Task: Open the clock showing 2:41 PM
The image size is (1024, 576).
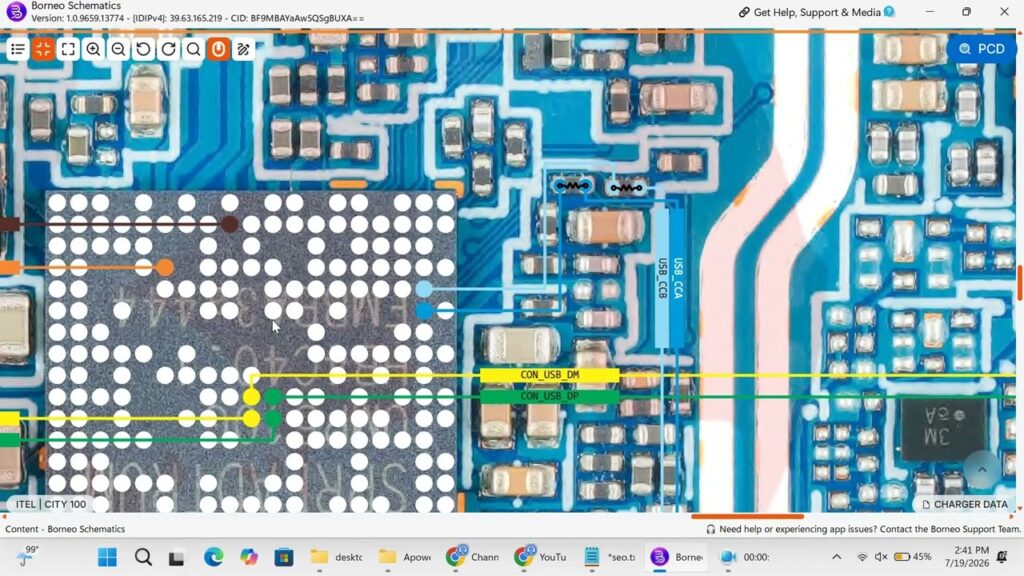Action: click(967, 556)
